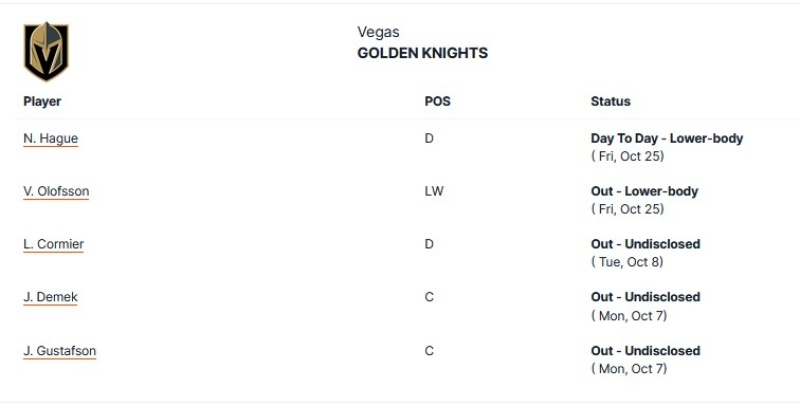
Task: Click Gustafson's Mon, Oct 7 date
Action: (x=629, y=369)
